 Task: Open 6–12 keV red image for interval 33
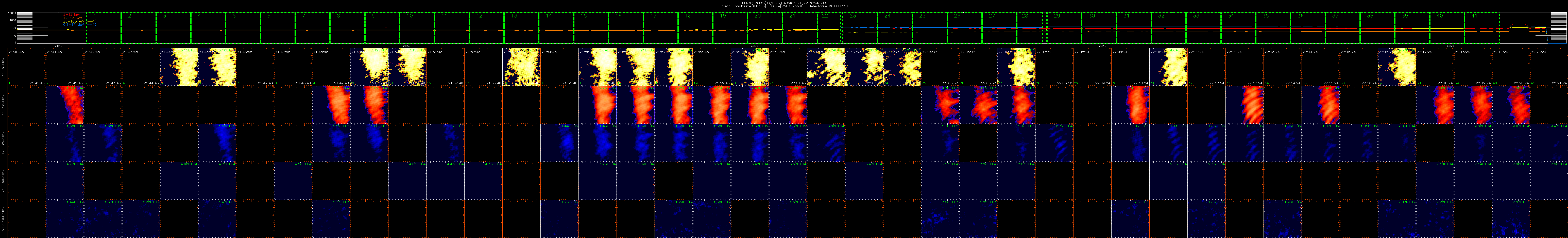tap(1244, 105)
